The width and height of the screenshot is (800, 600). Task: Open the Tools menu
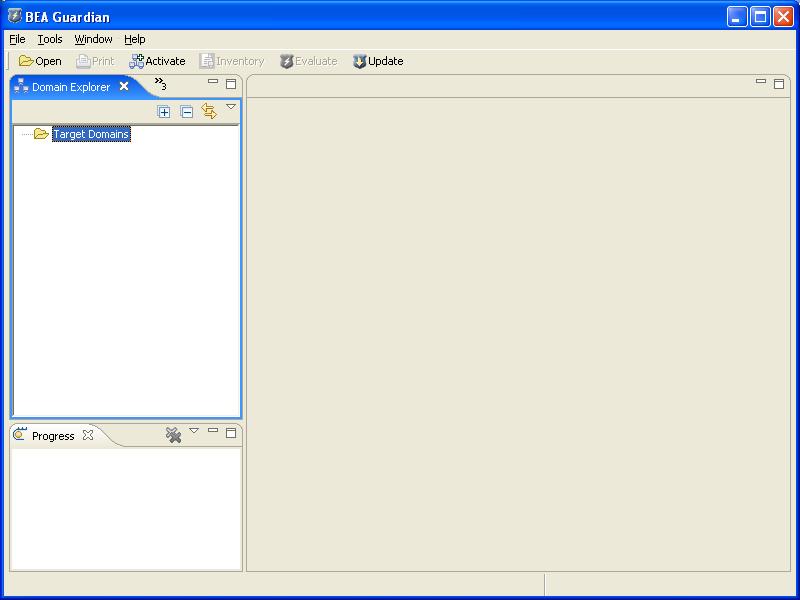[x=50, y=39]
